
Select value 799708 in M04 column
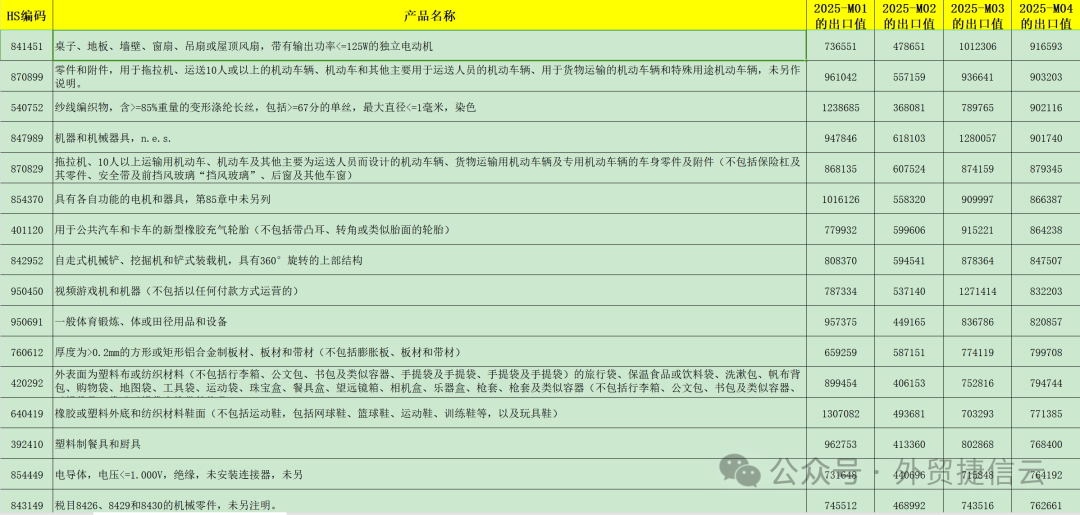click(1045, 352)
